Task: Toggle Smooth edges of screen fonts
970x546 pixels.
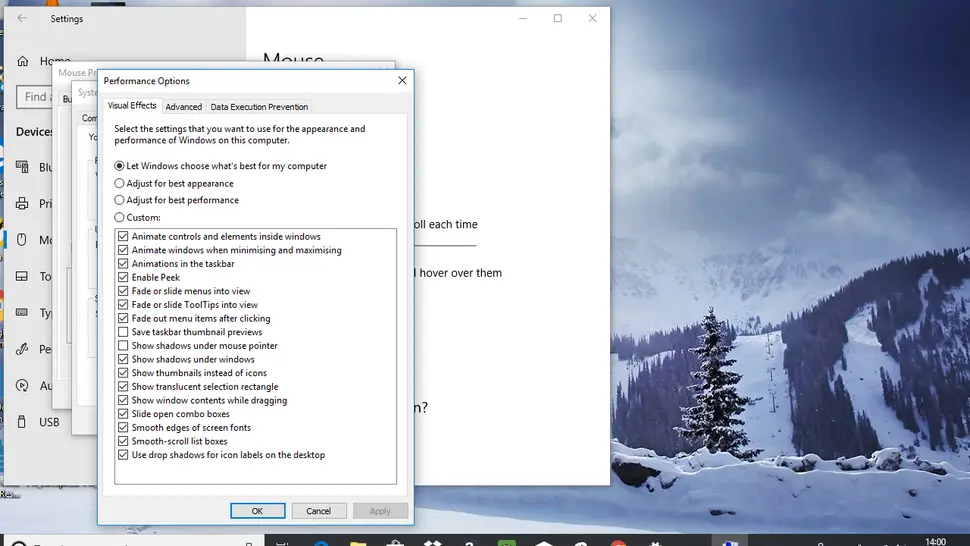Action: (x=123, y=427)
